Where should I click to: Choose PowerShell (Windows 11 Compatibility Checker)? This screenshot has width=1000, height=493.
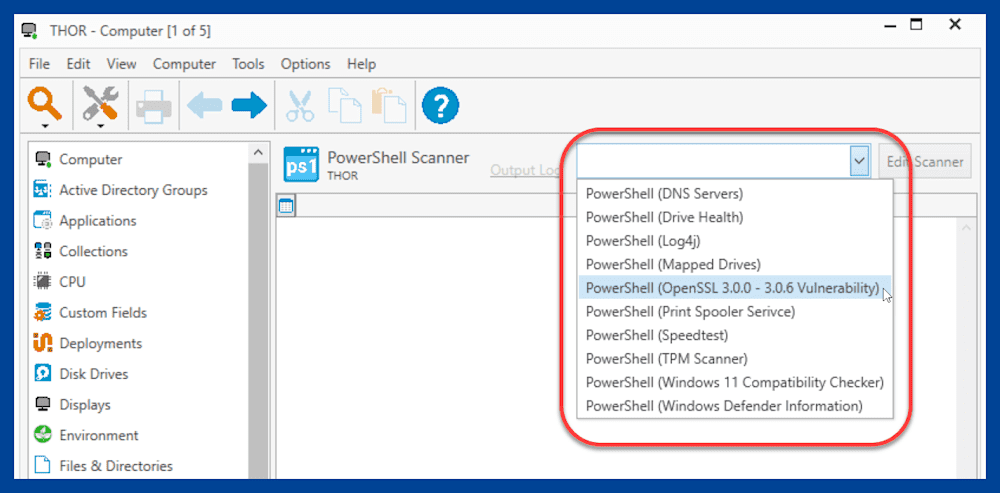[x=735, y=382]
